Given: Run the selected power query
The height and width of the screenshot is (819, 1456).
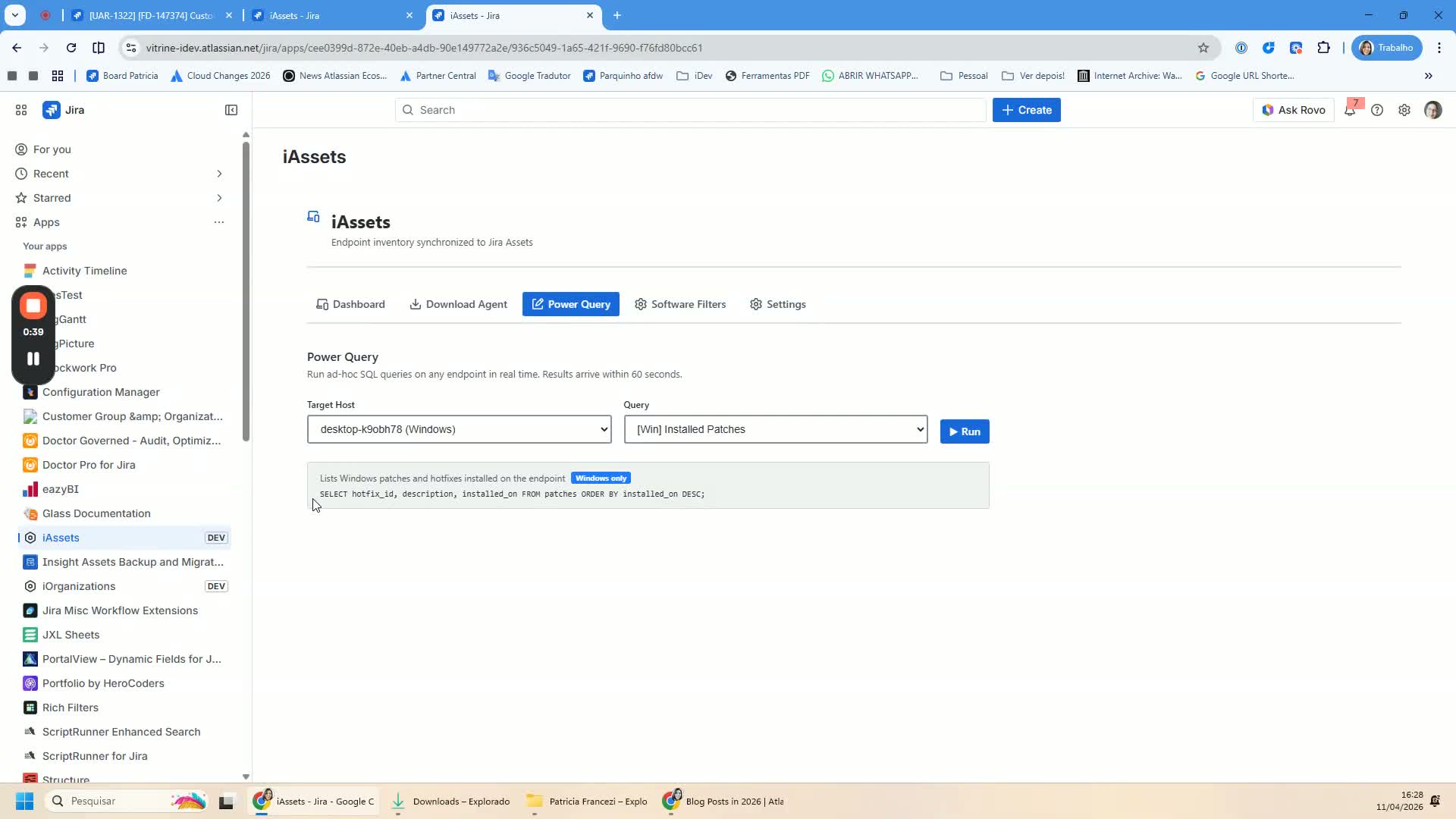Looking at the screenshot, I should coord(965,431).
